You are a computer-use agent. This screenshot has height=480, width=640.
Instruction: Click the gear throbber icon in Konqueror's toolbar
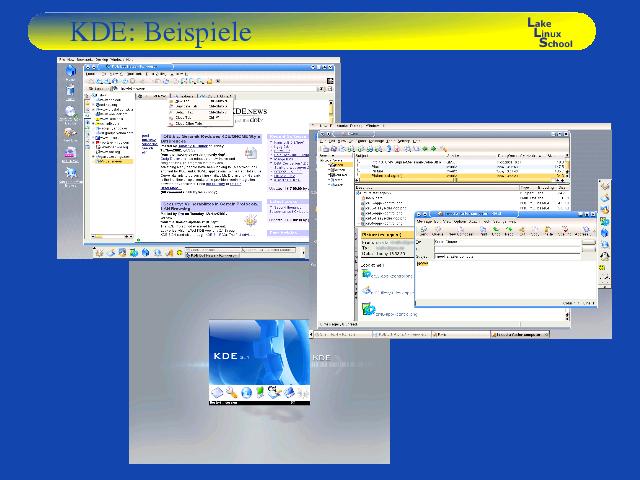(x=330, y=81)
